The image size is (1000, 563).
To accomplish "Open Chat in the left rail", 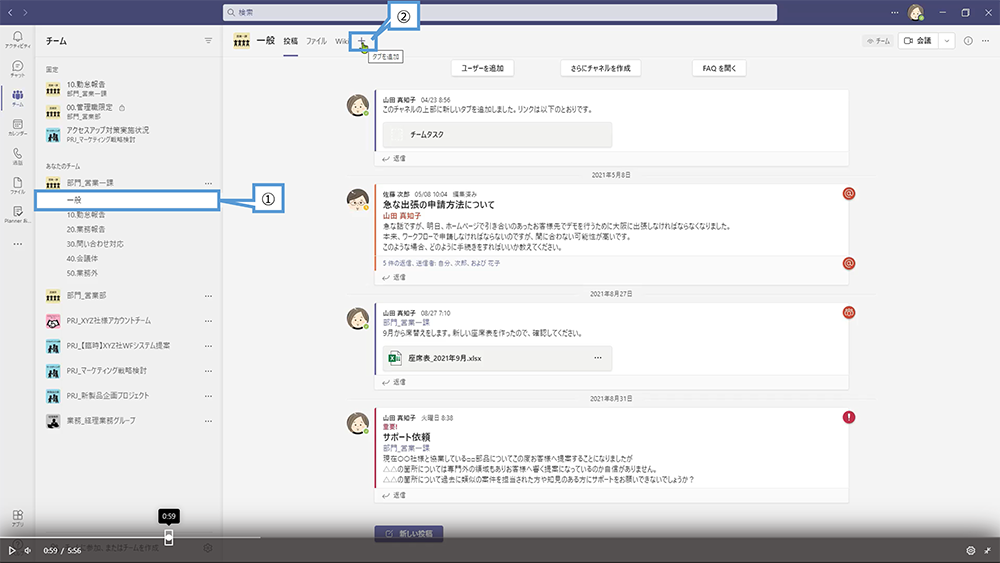I will click(18, 68).
